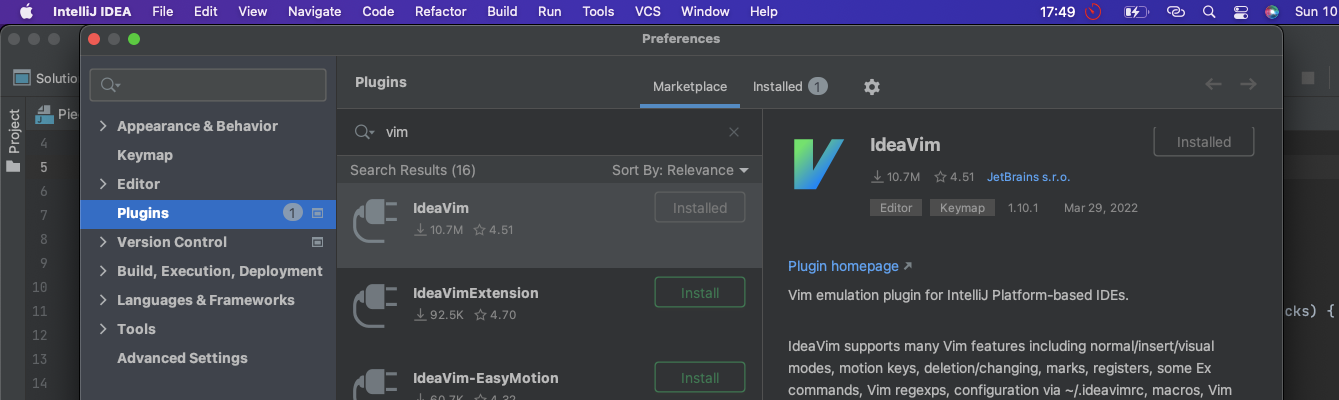1339x400 pixels.
Task: Install the IdeaVimExtension plugin
Action: (700, 293)
